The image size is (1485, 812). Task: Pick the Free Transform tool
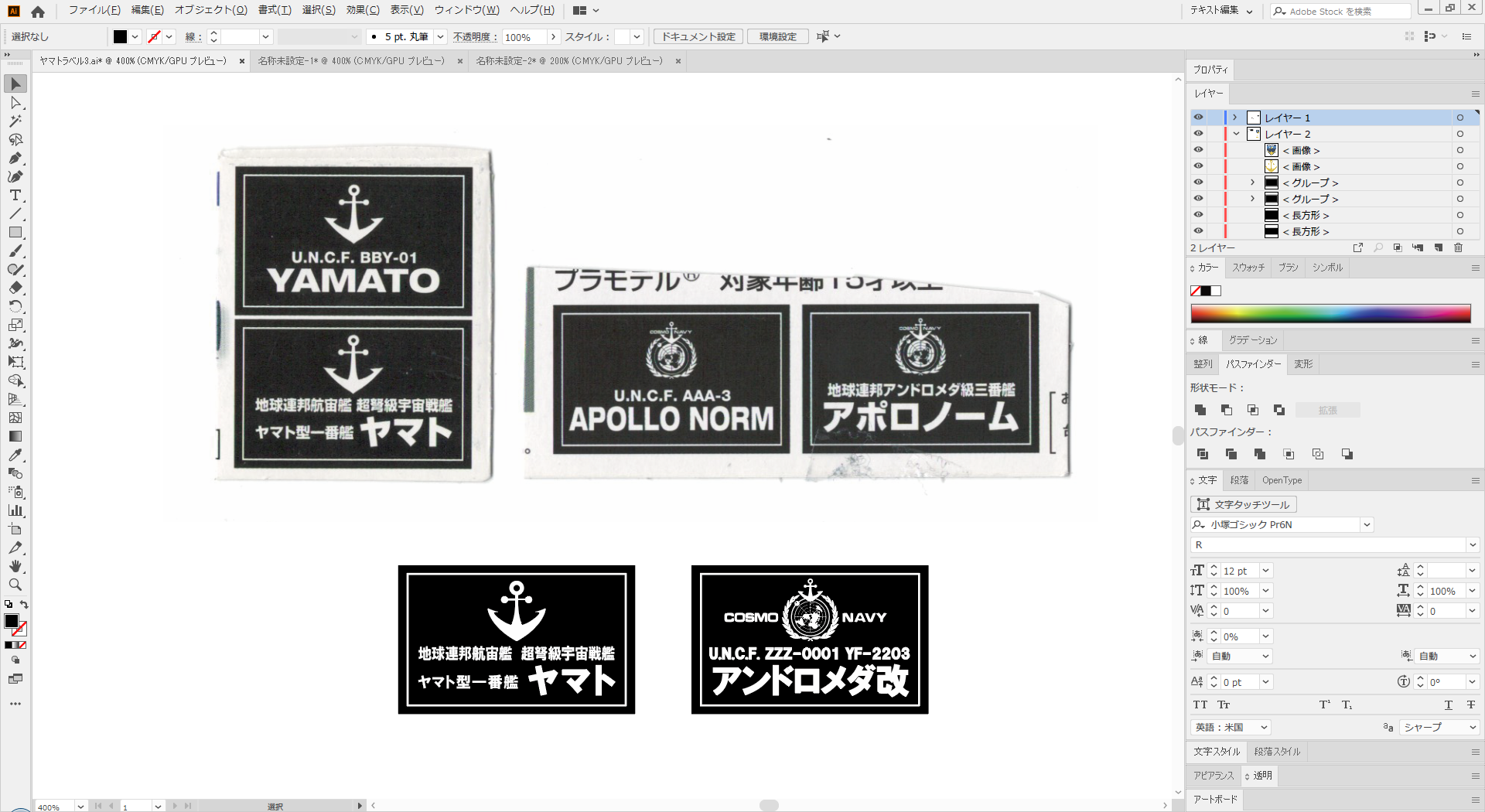15,362
